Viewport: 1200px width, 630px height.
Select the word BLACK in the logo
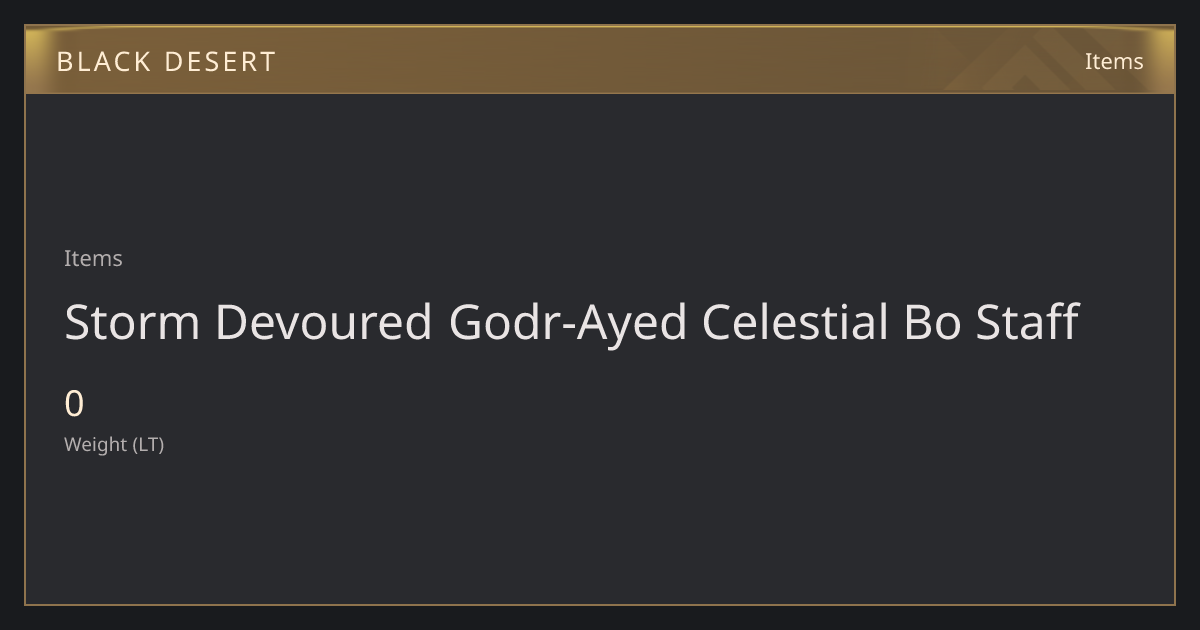92,62
